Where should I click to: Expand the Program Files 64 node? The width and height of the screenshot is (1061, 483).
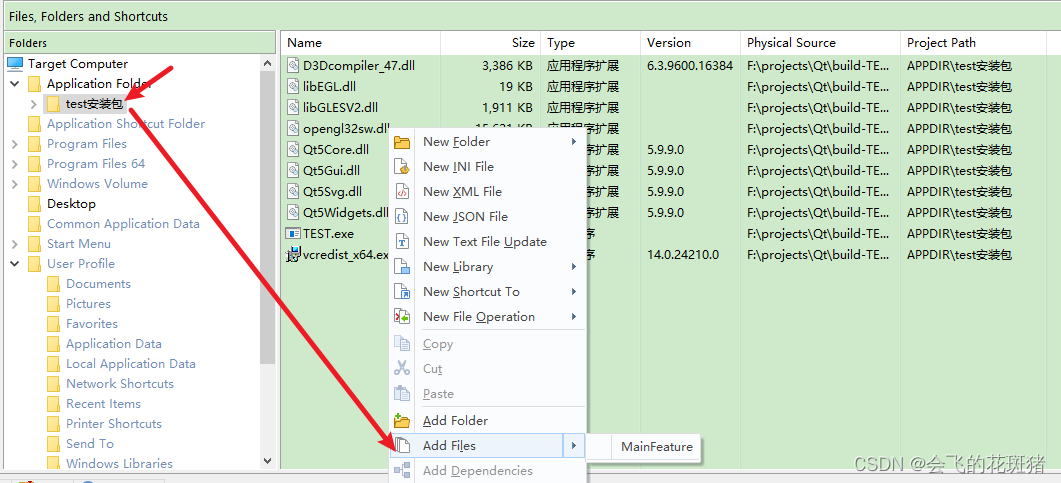pyautogui.click(x=15, y=164)
